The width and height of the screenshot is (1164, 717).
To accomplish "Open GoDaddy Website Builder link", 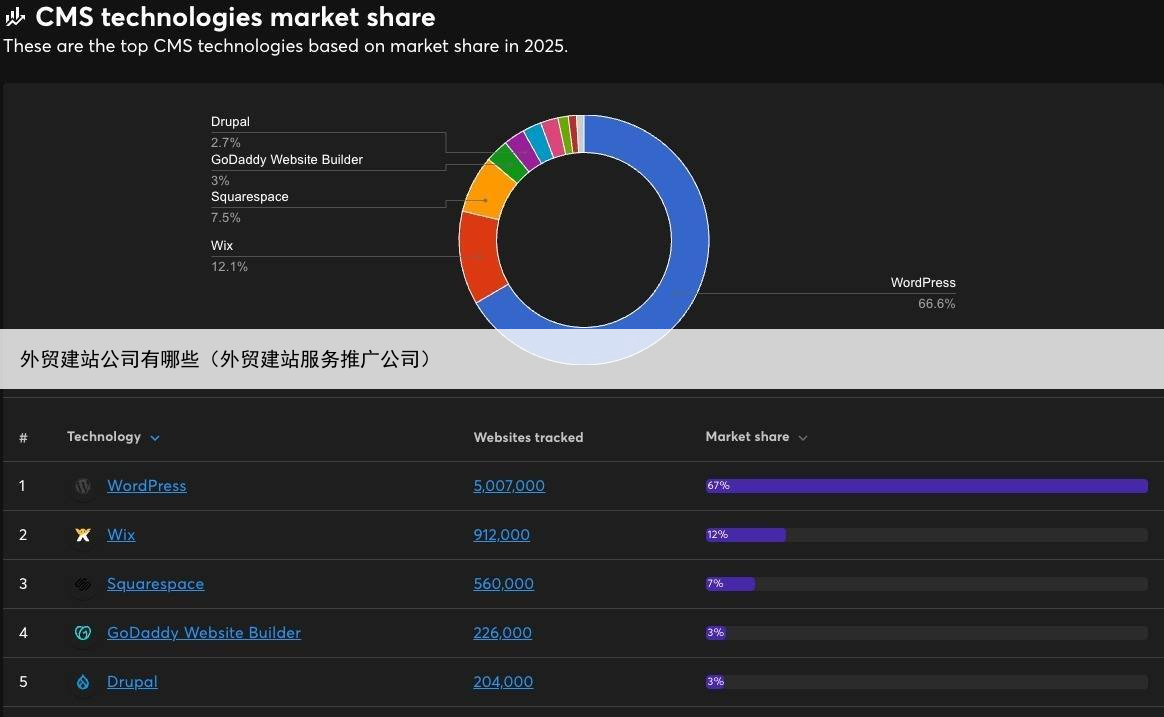I will [204, 633].
